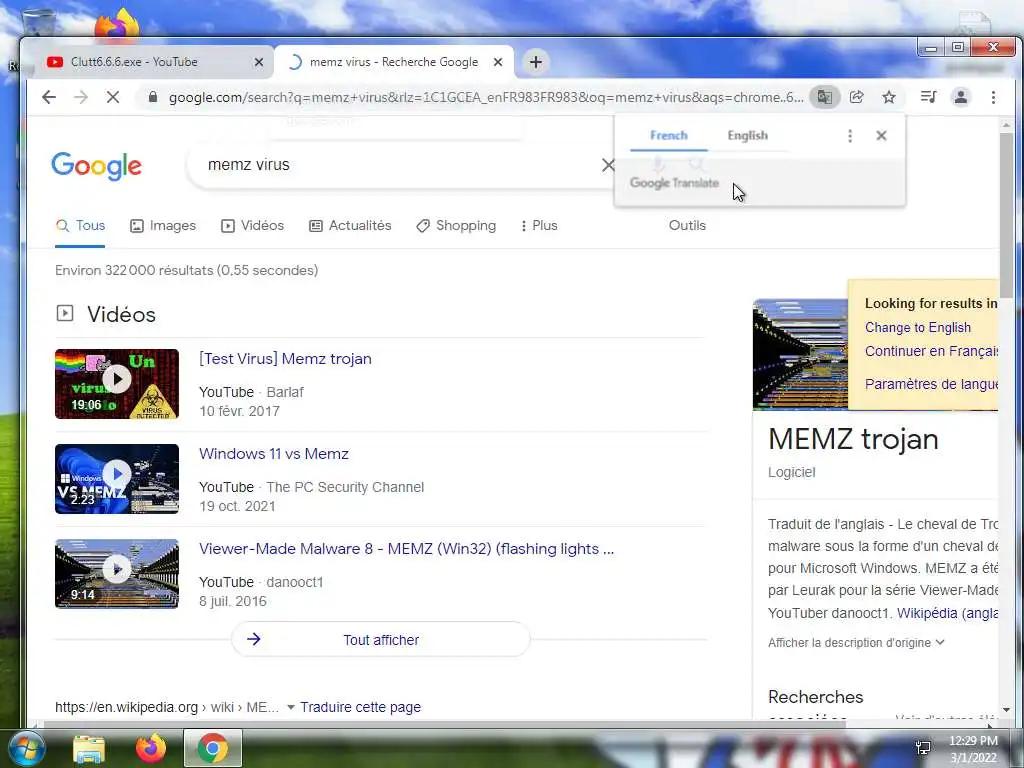The image size is (1024, 768).
Task: Open Chrome three-dot menu
Action: tap(993, 97)
